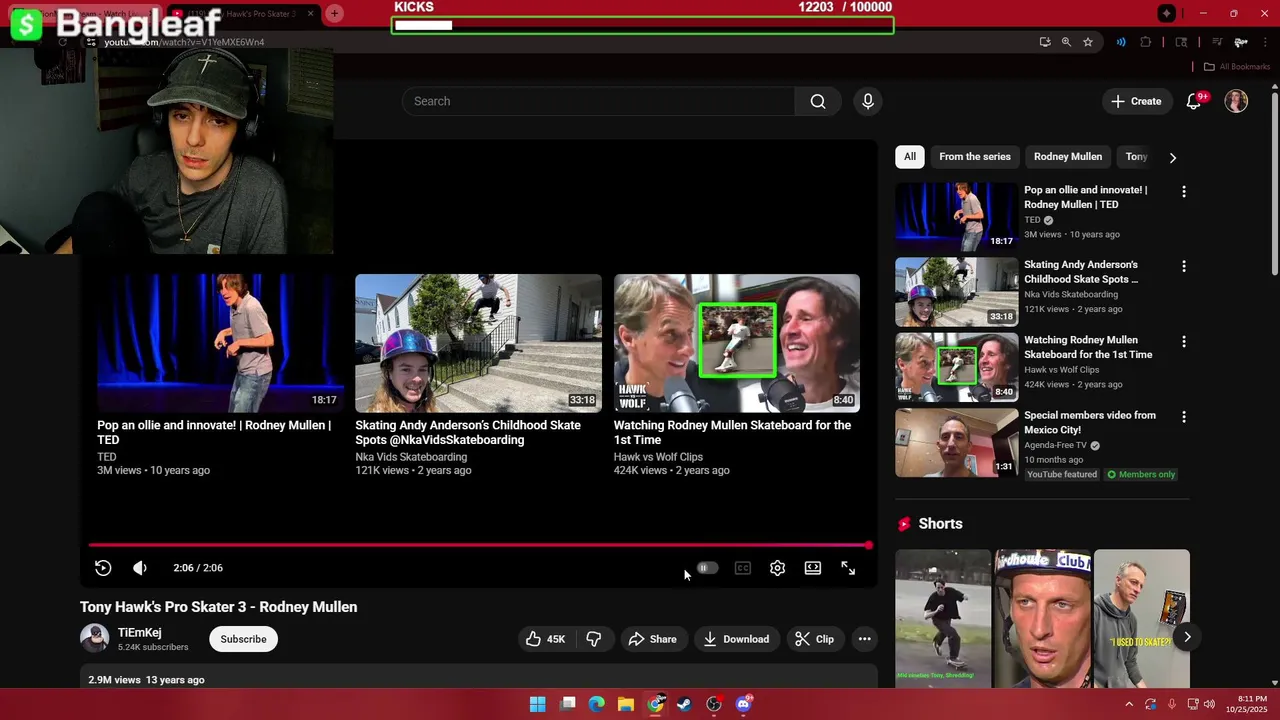Open Special members video from Mexico City title
Screen dimensions: 1280x720
pos(1090,422)
